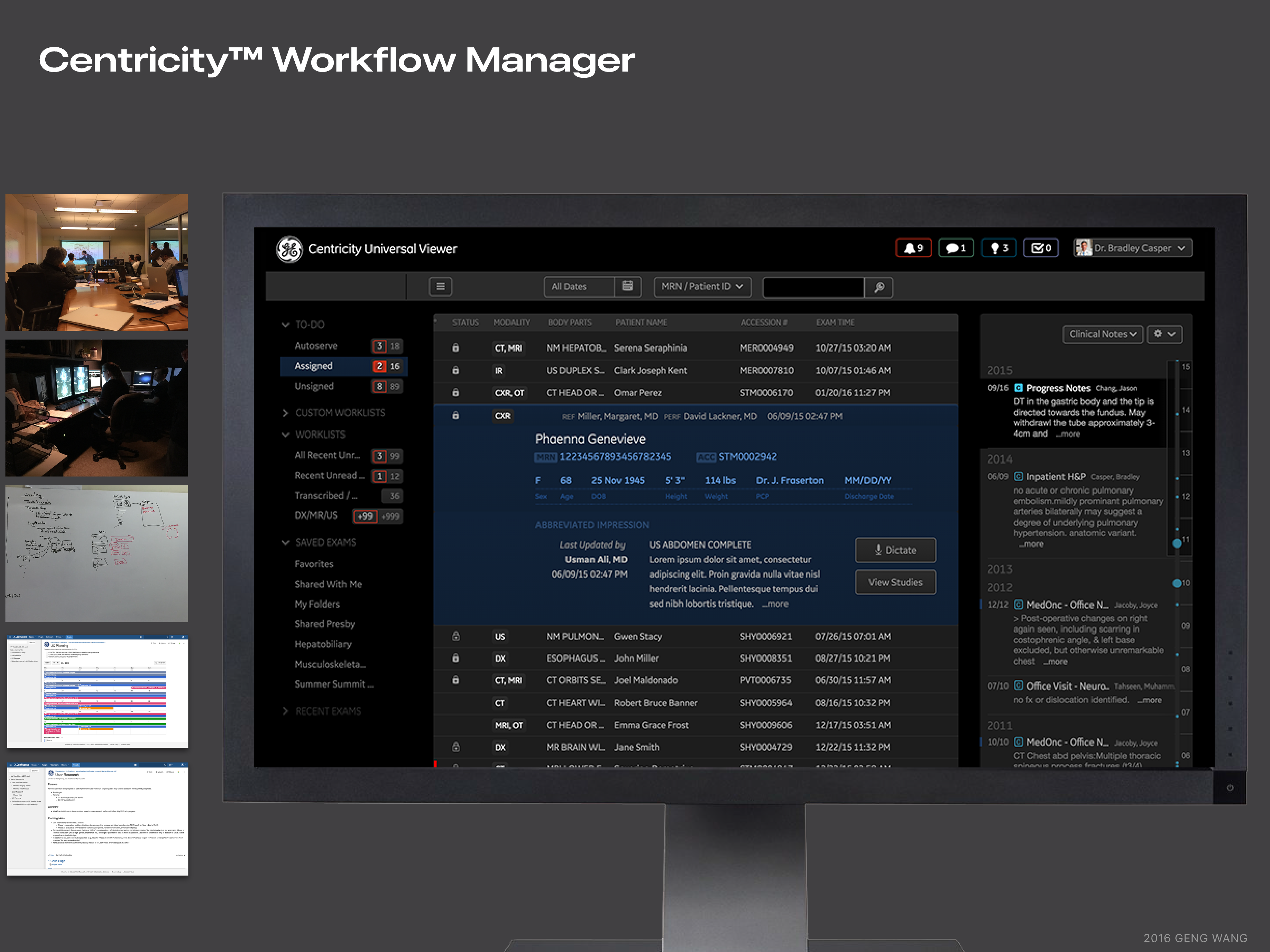Collapse the WORKLISTS section
This screenshot has height=952, width=1270.
coord(285,435)
